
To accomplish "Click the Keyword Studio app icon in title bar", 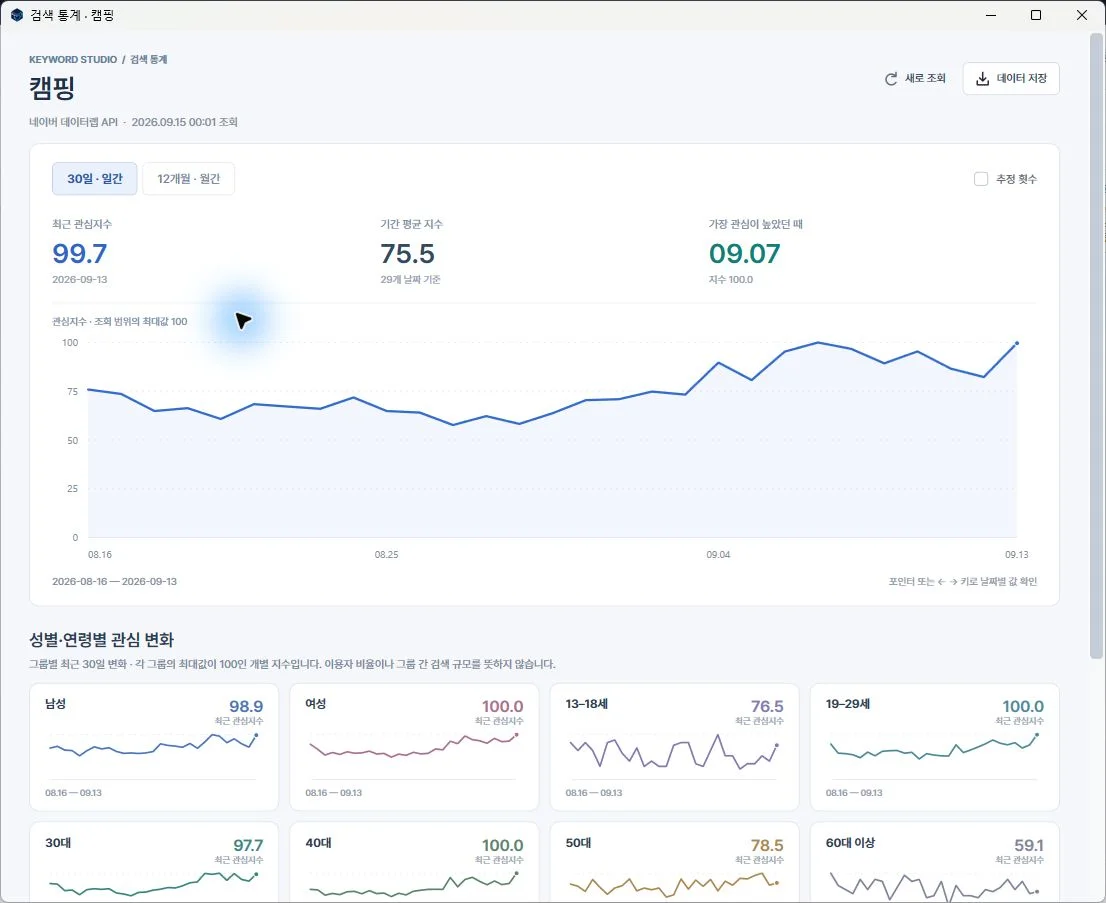I will coord(17,15).
